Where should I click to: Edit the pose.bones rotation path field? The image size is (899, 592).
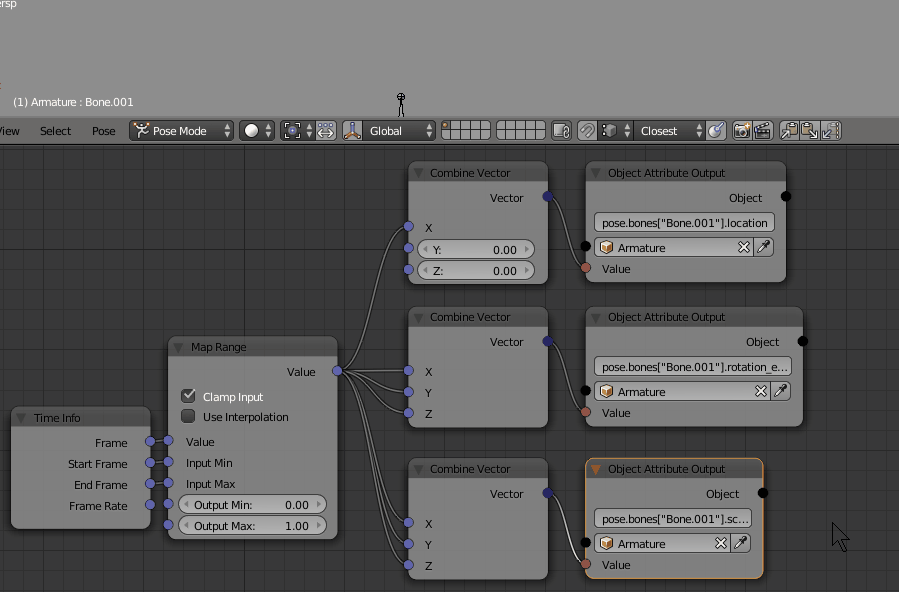(693, 367)
